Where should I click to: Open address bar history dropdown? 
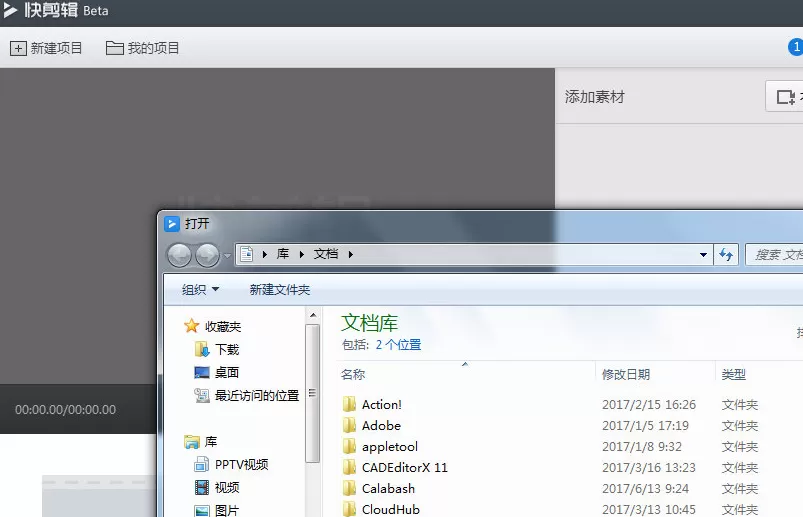(704, 254)
